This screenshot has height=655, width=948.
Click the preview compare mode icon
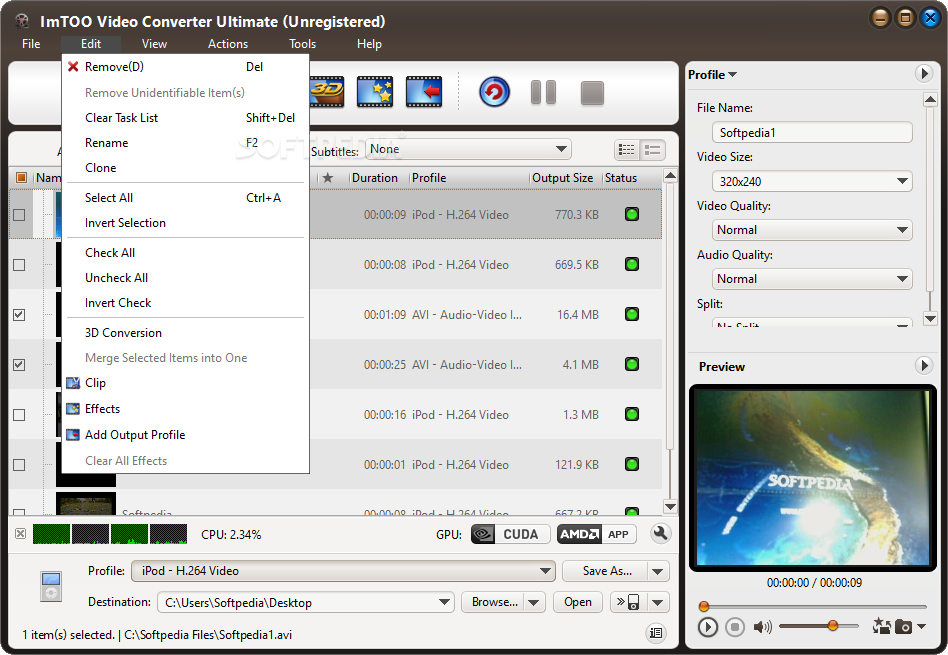881,626
